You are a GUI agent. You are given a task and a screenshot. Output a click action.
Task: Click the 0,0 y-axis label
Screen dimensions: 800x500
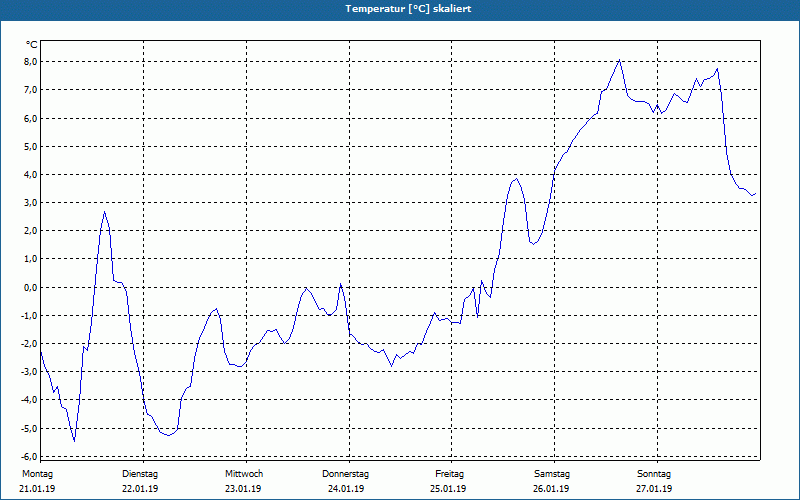[31, 287]
